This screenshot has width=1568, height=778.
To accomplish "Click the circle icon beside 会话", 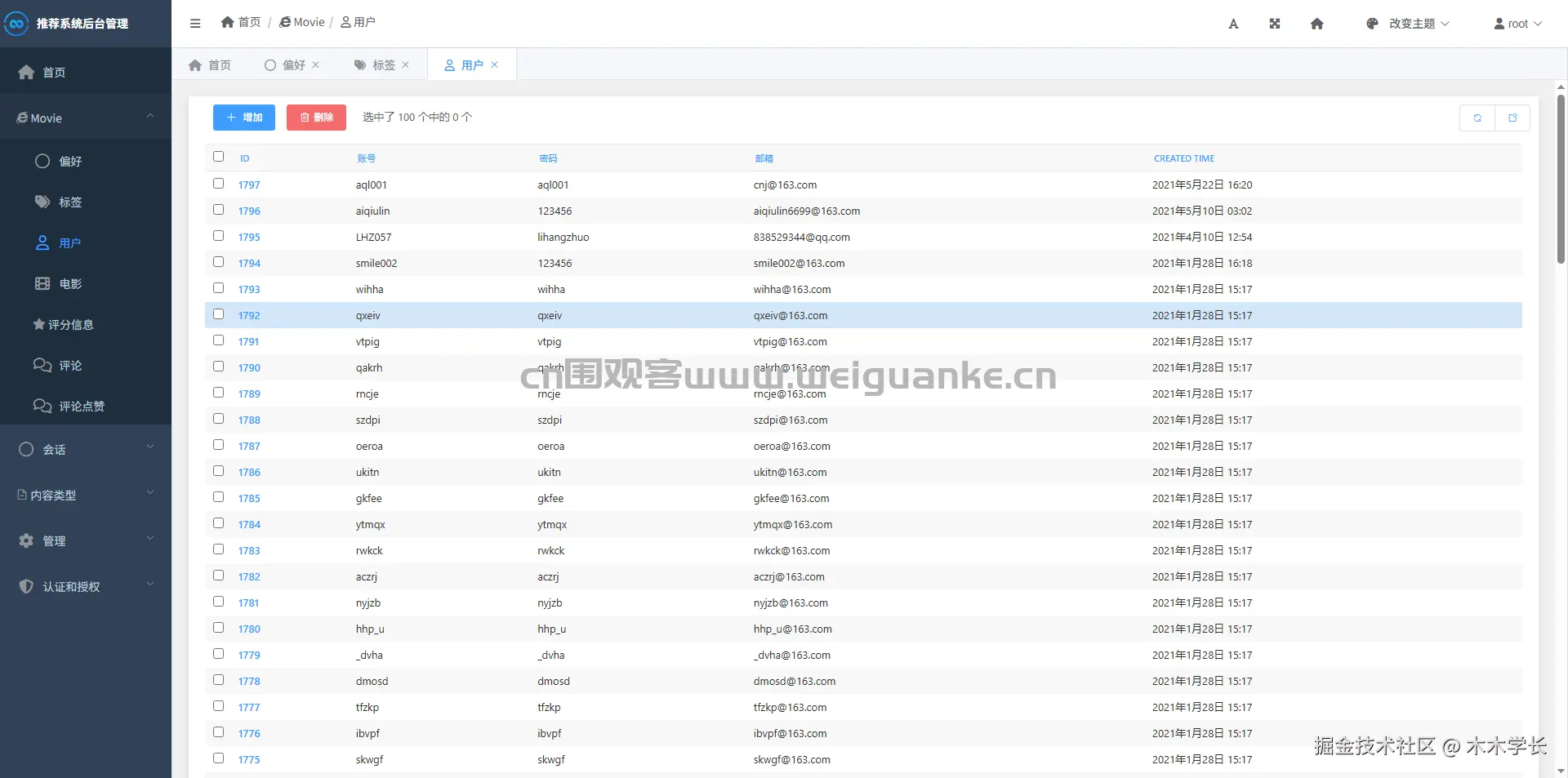I will tap(26, 449).
